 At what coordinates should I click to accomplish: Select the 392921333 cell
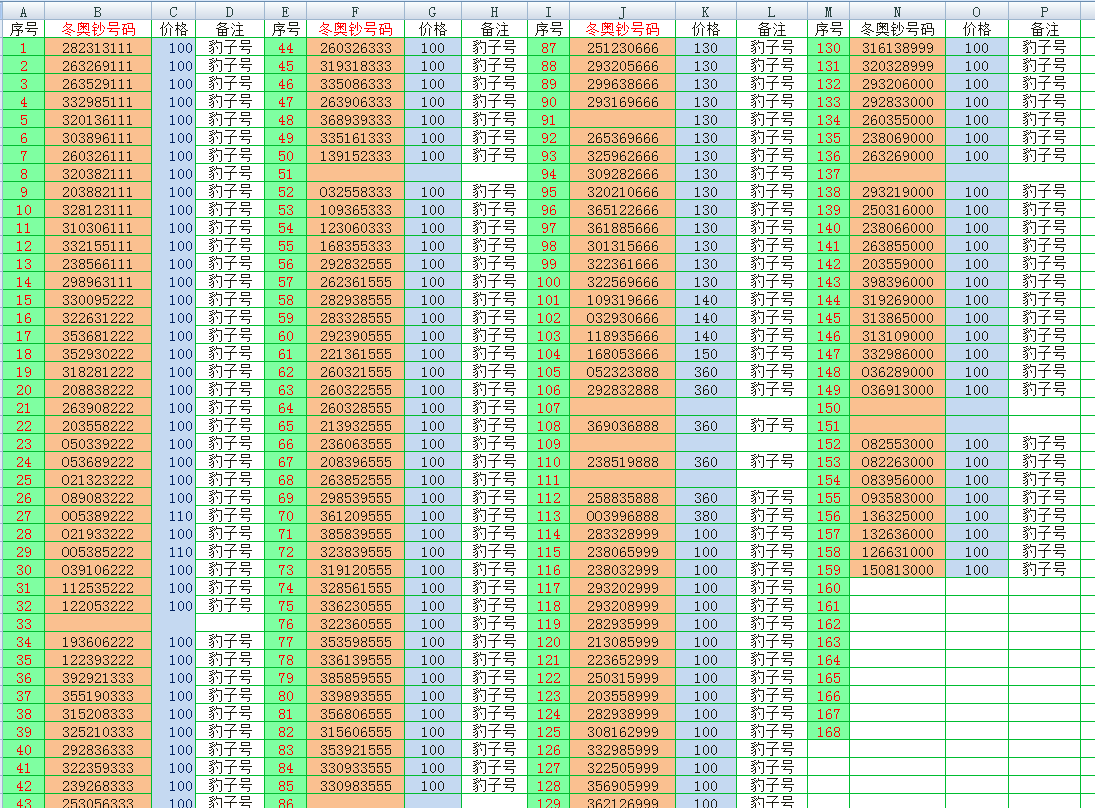point(98,678)
